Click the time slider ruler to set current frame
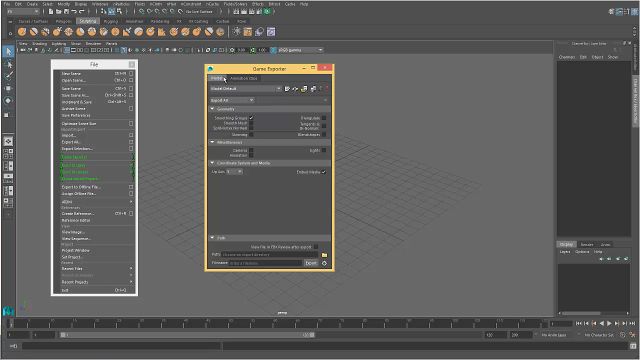Viewport: 640px width, 360px height. (x=278, y=324)
